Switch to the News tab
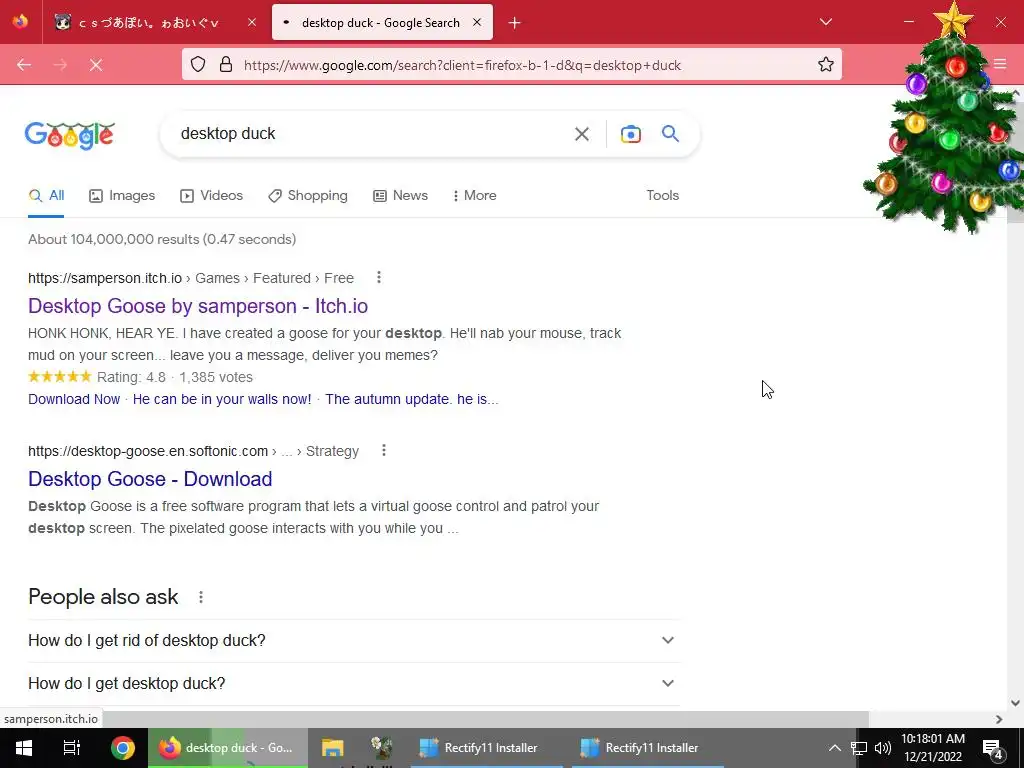Image resolution: width=1024 pixels, height=768 pixels. coord(400,195)
